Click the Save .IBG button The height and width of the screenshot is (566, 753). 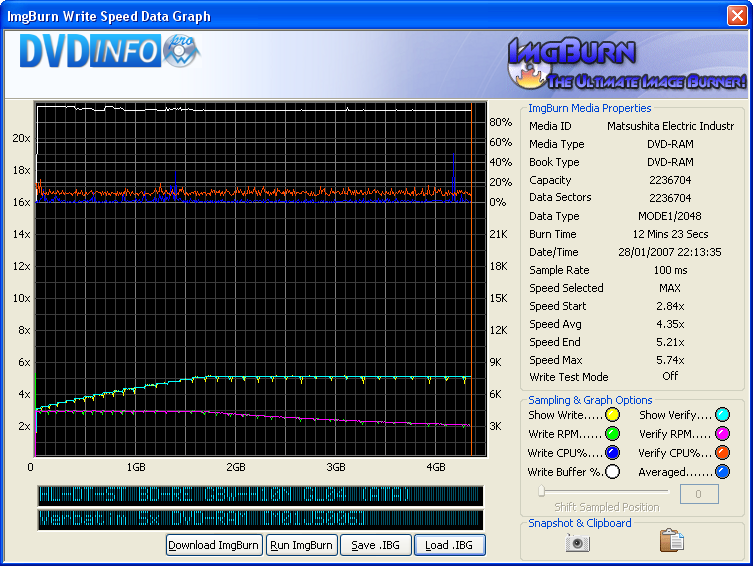[375, 545]
